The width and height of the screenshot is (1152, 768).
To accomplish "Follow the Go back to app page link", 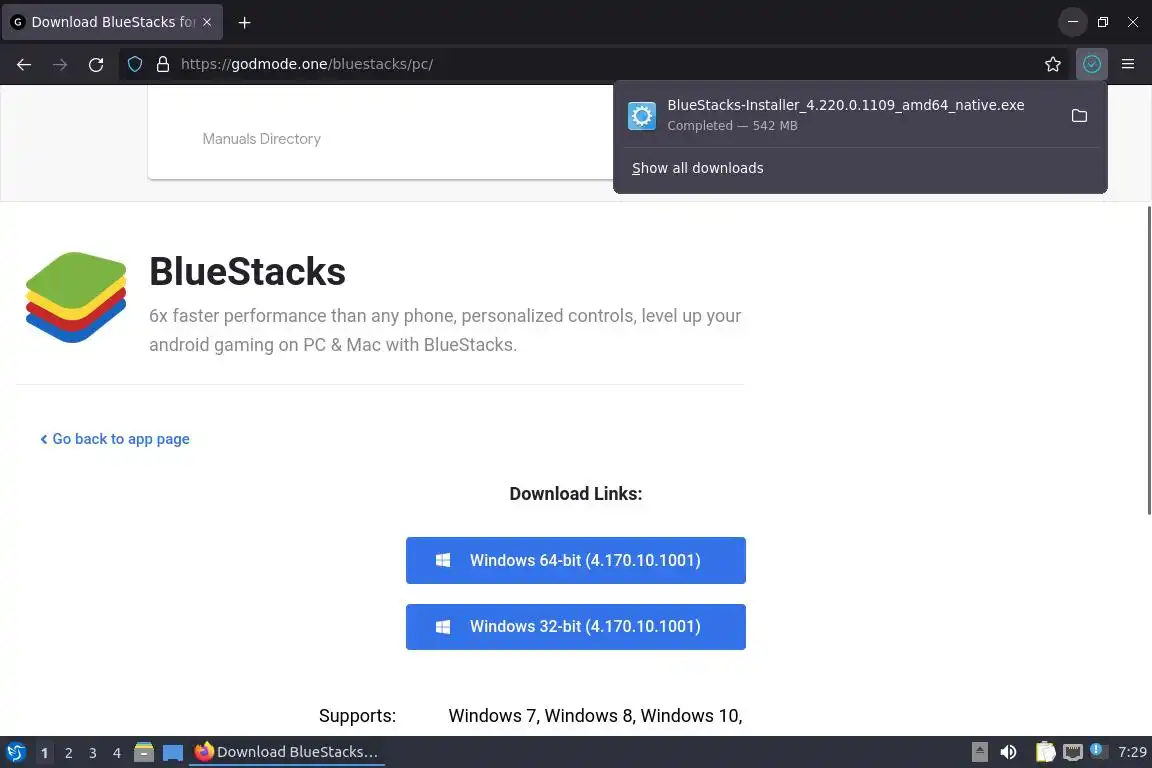I will 115,439.
